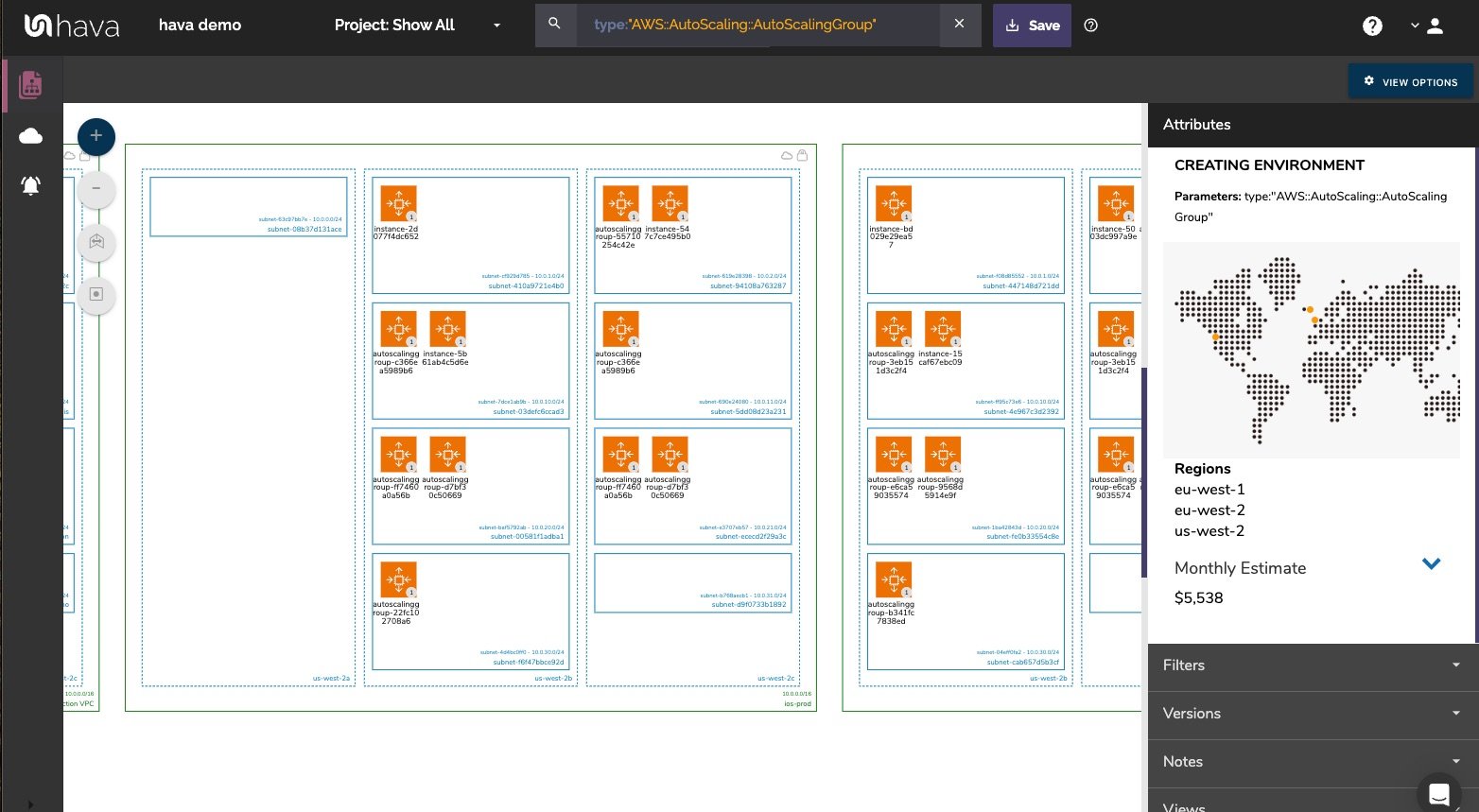Screen dimensions: 1479x812
Task: Click the fit-to-view canvas control icon
Action: click(x=96, y=242)
